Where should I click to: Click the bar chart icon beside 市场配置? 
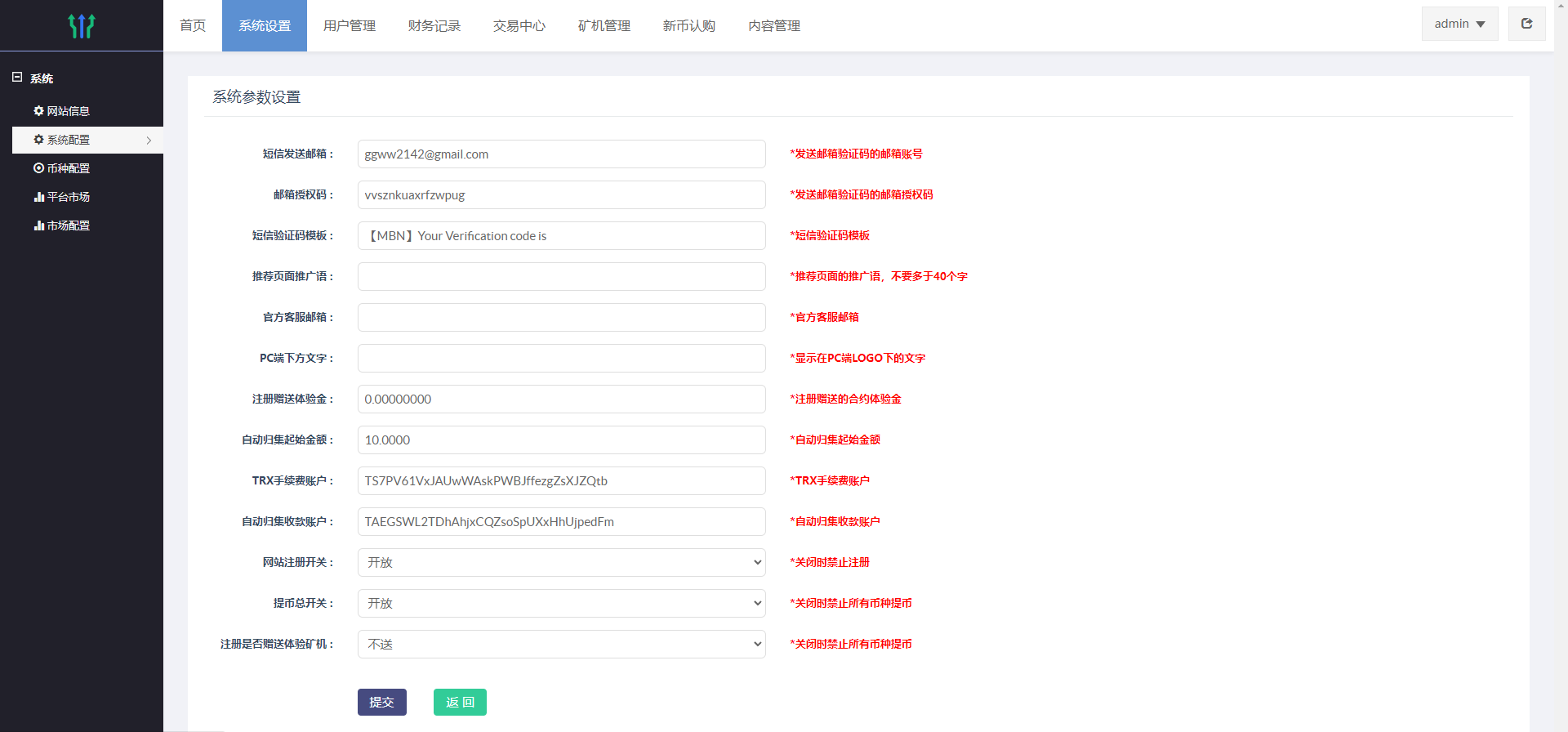coord(38,225)
